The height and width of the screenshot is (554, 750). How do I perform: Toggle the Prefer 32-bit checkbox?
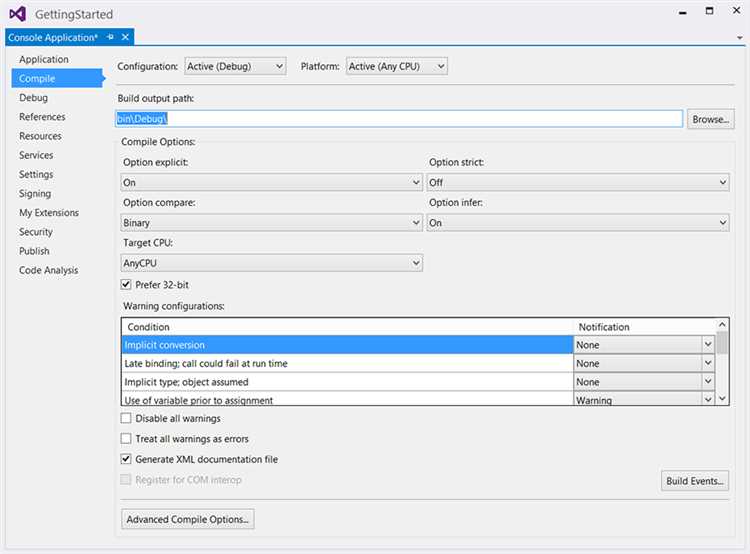(126, 285)
